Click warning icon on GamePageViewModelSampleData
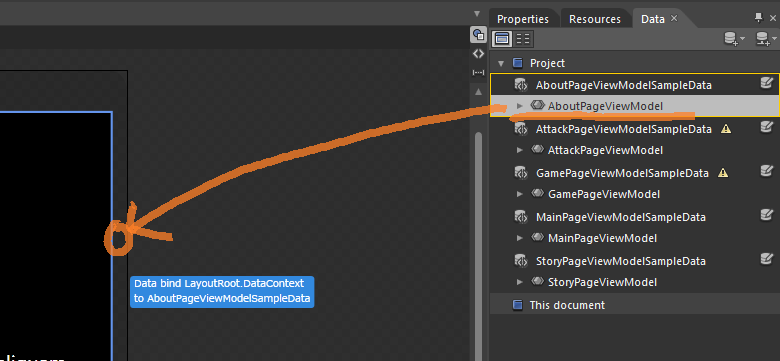 pyautogui.click(x=723, y=173)
